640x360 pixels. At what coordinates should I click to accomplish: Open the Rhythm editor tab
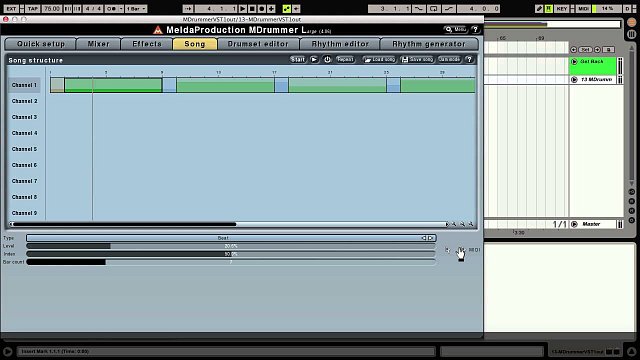[x=340, y=44]
